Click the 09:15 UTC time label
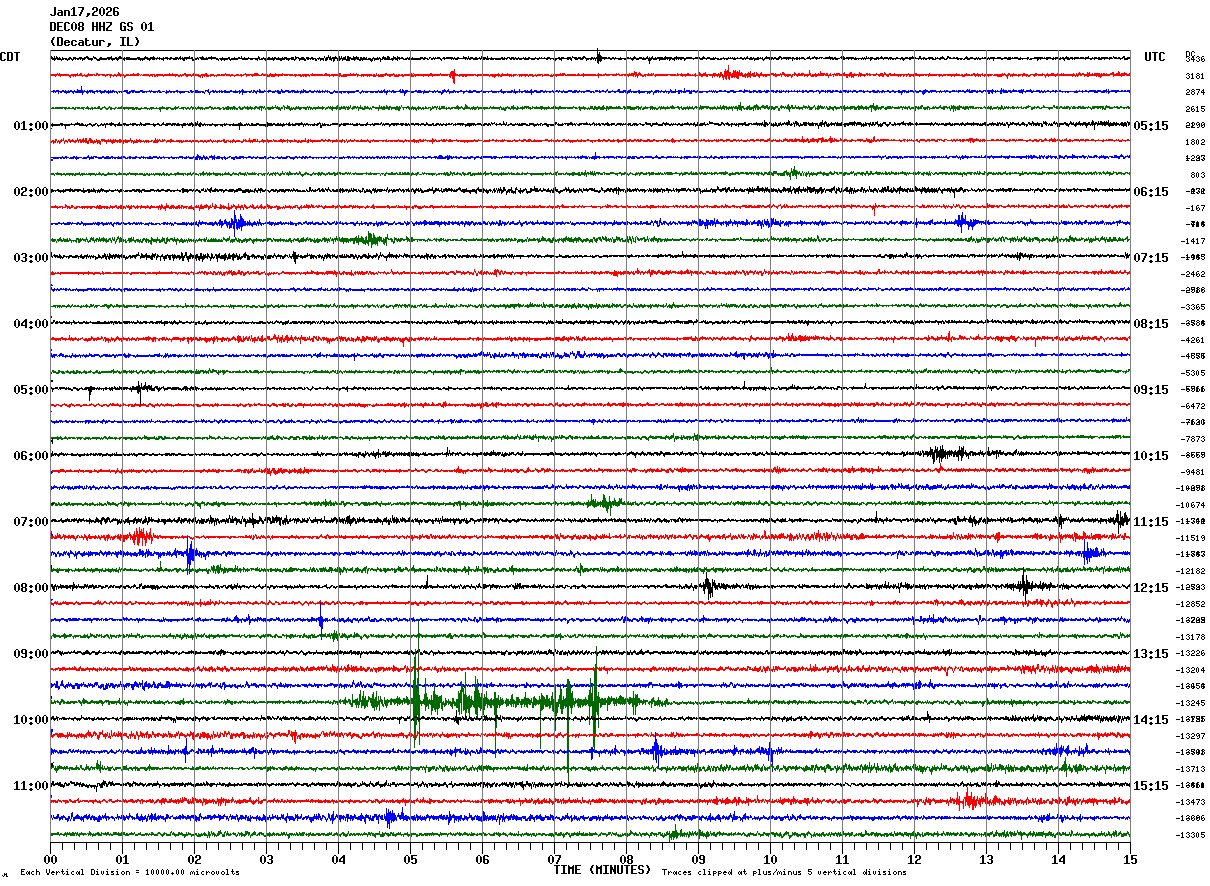Viewport: 1210px width, 886px height. [x=1151, y=390]
